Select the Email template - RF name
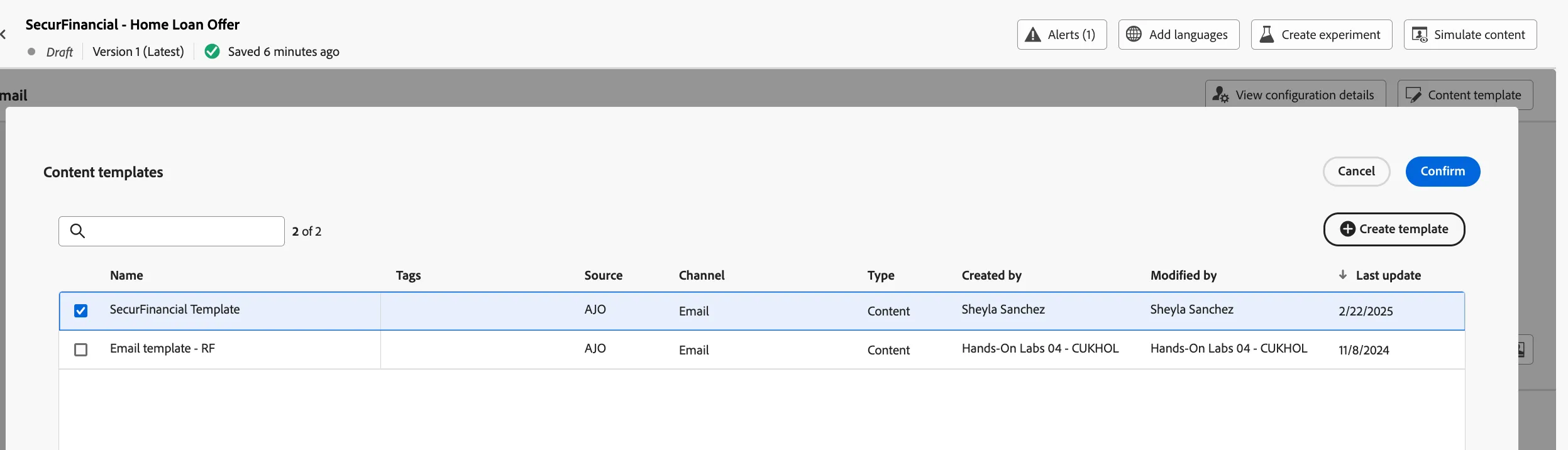1568x450 pixels. (x=162, y=348)
